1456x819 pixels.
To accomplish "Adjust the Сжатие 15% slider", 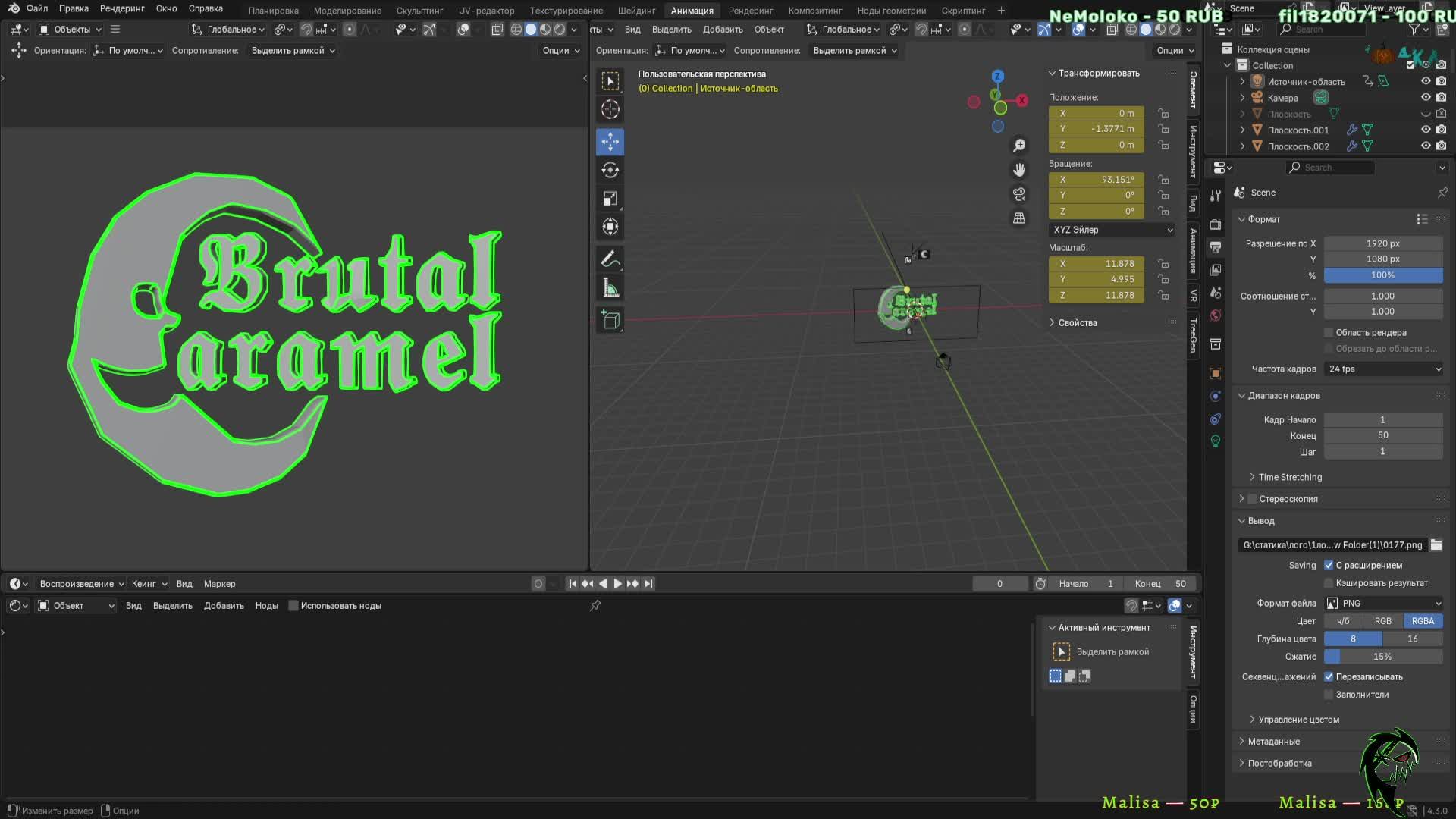I will (x=1382, y=656).
